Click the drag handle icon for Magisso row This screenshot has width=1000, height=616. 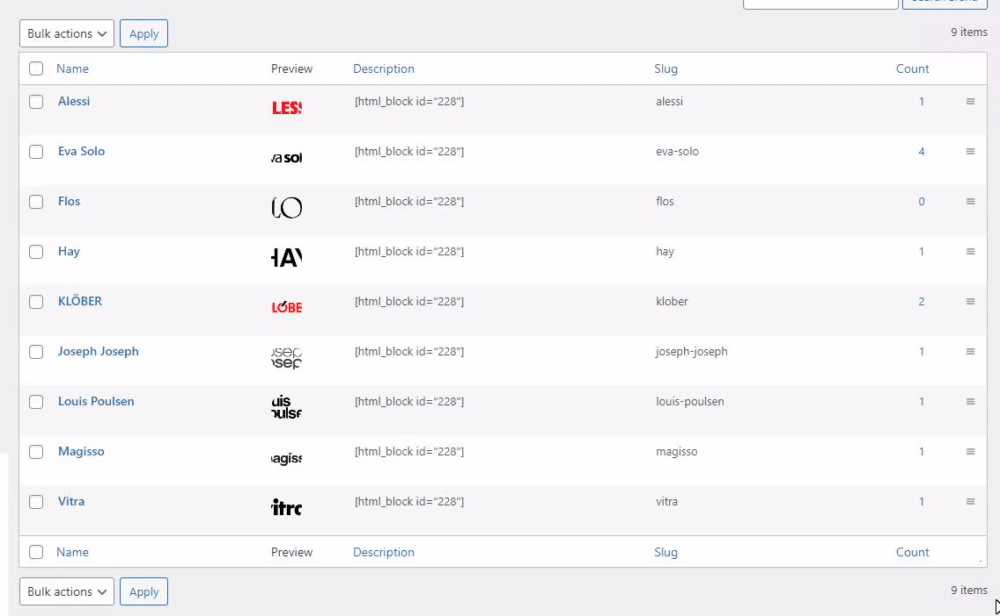point(970,451)
